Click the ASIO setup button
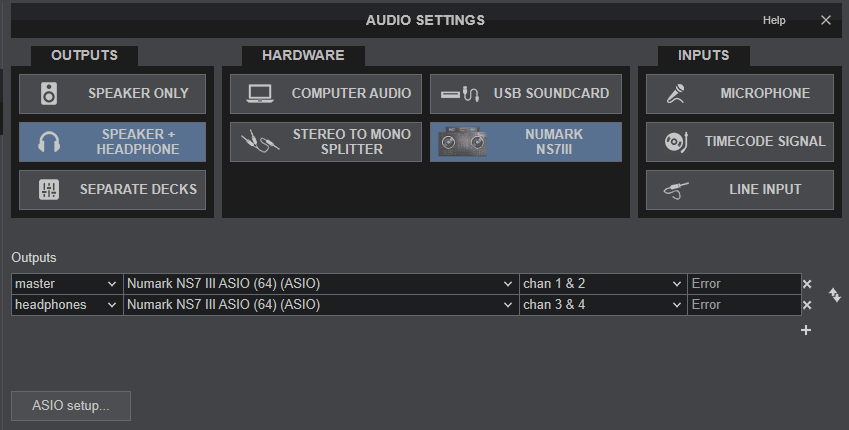 click(x=70, y=406)
